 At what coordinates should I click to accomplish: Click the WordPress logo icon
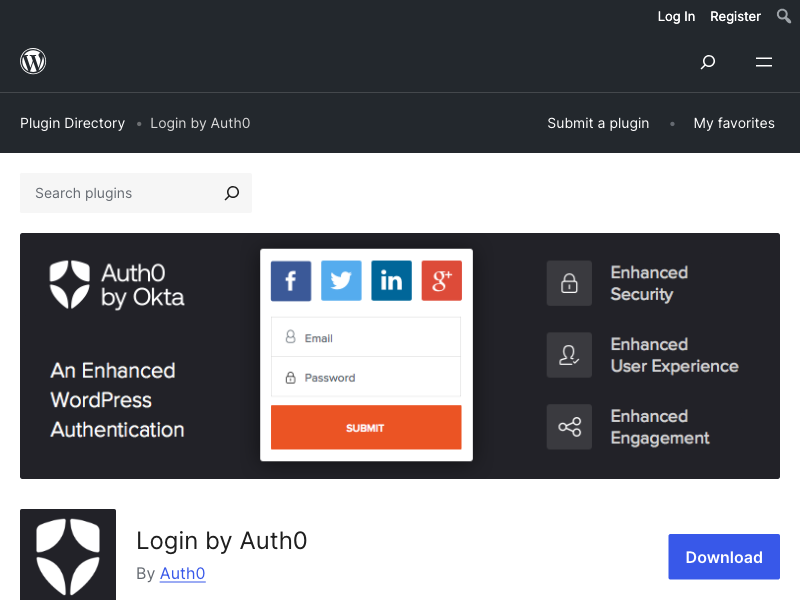click(x=33, y=61)
